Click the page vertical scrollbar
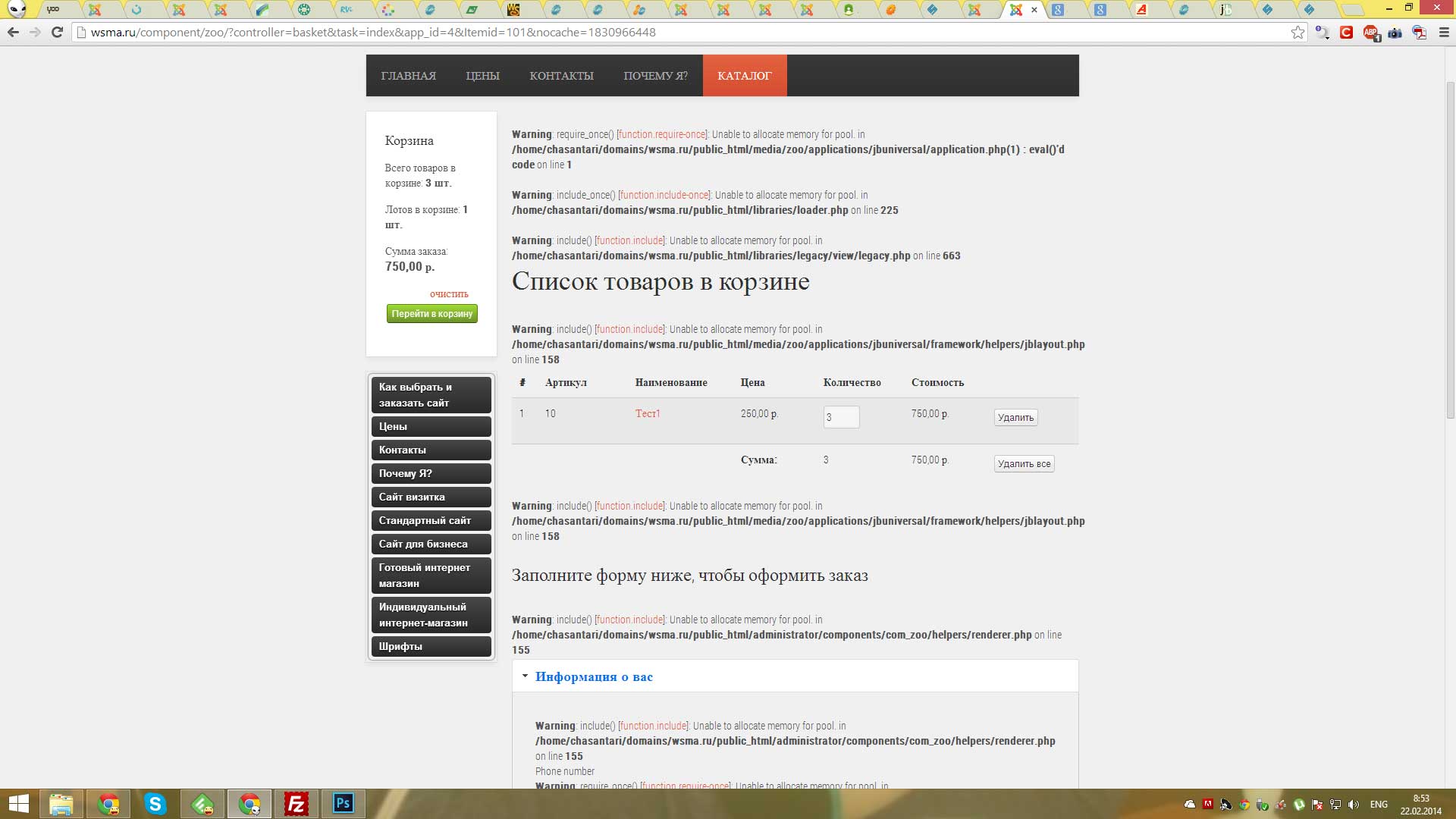The width and height of the screenshot is (1456, 819). (1450, 250)
